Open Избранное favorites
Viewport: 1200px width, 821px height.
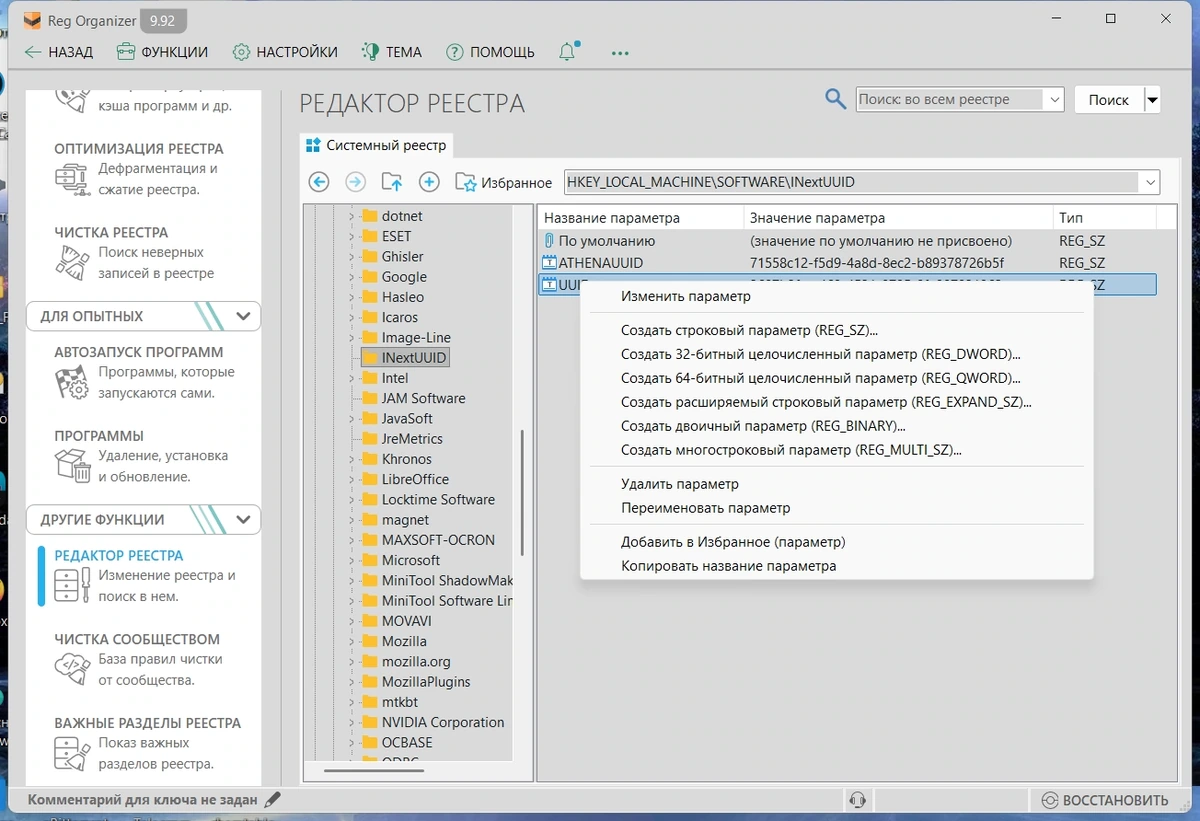(x=504, y=183)
